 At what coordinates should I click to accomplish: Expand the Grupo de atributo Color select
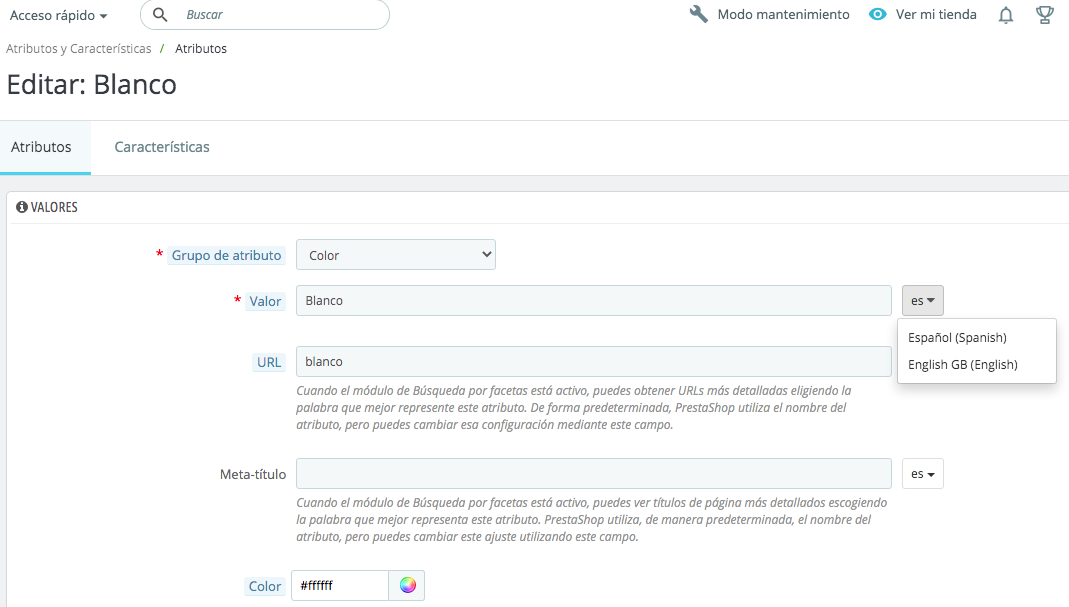pyautogui.click(x=396, y=255)
